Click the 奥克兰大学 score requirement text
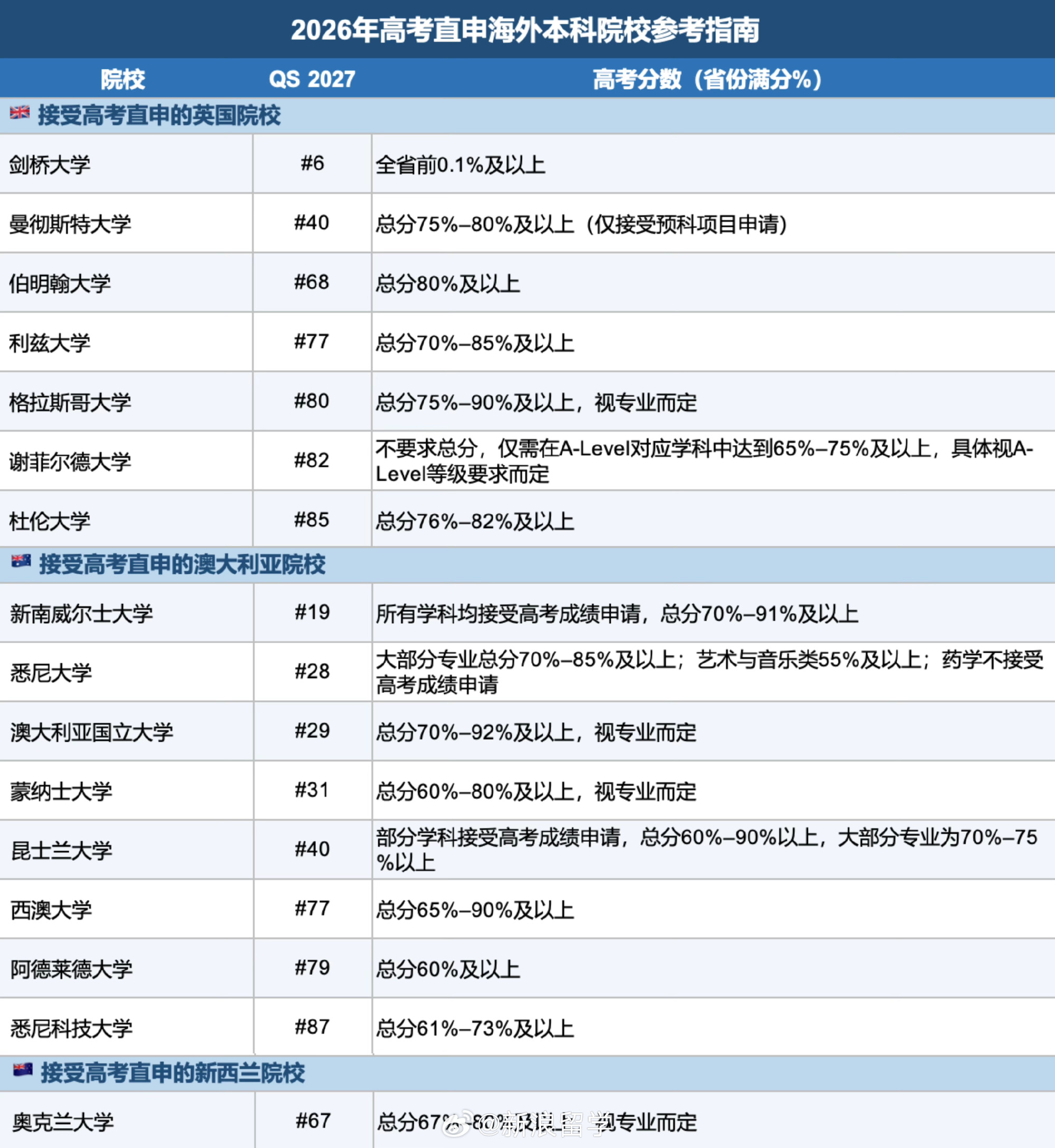 (x=536, y=1122)
